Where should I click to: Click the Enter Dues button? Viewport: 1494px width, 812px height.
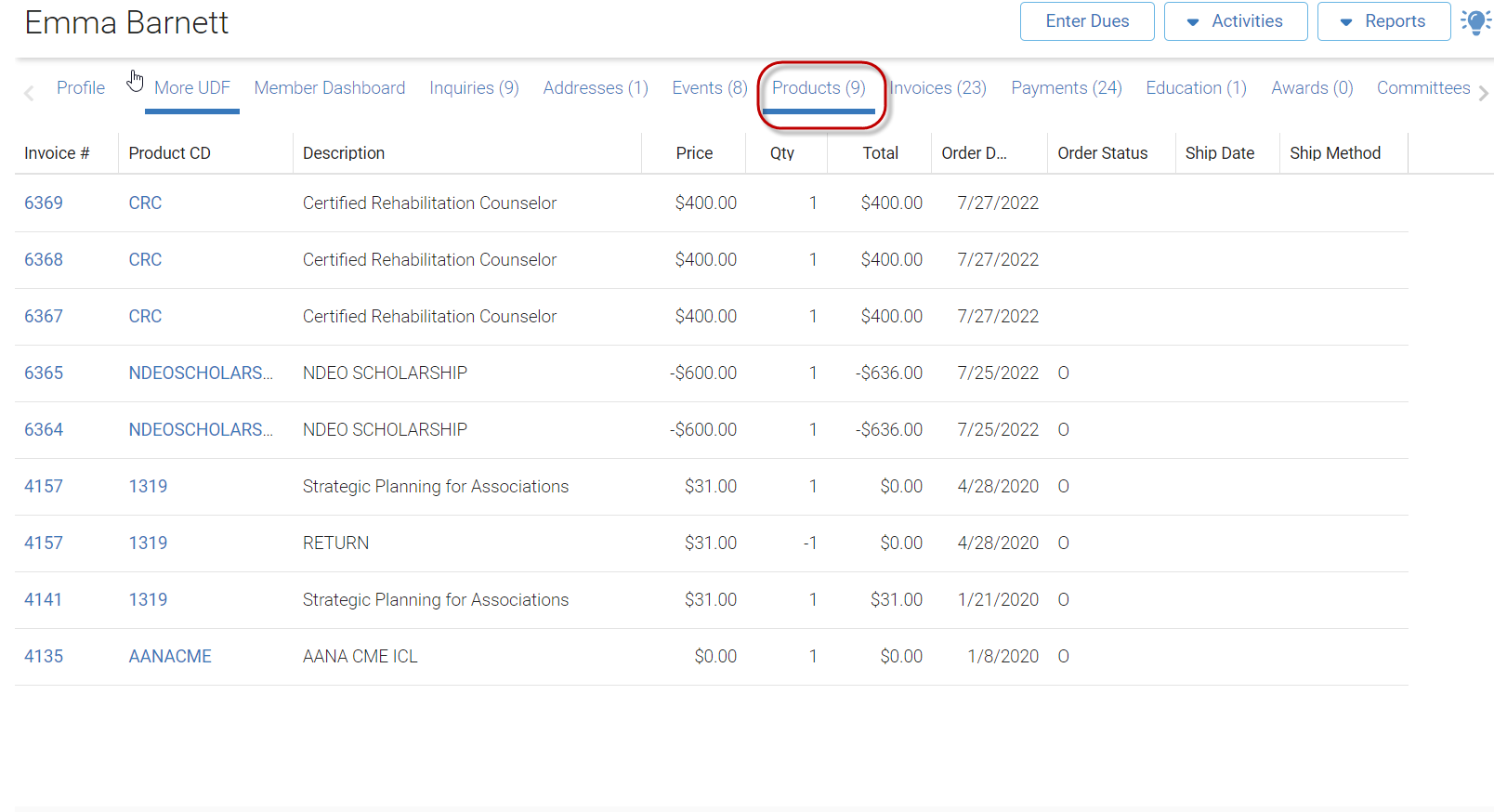pos(1087,21)
